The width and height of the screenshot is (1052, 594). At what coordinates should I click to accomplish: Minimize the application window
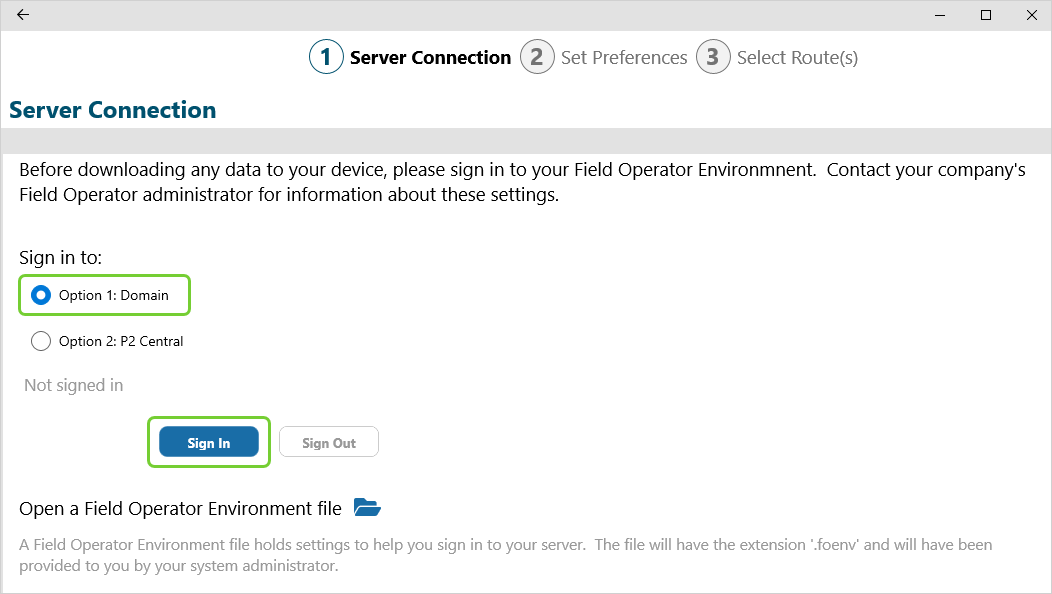point(940,15)
